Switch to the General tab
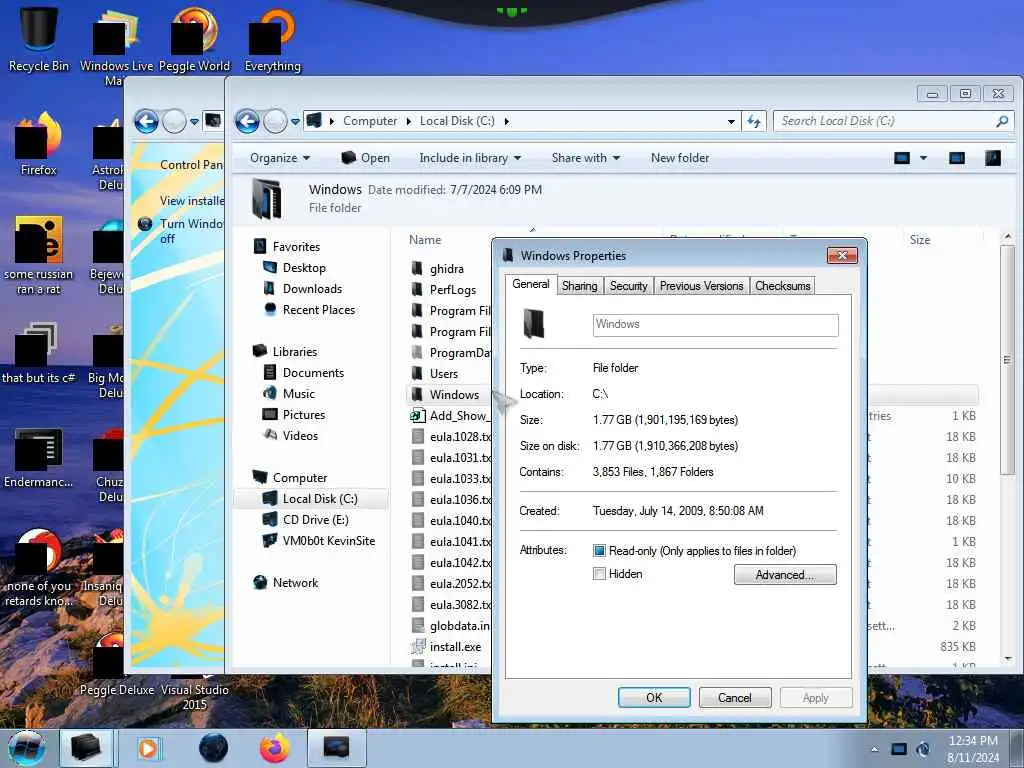 click(530, 284)
